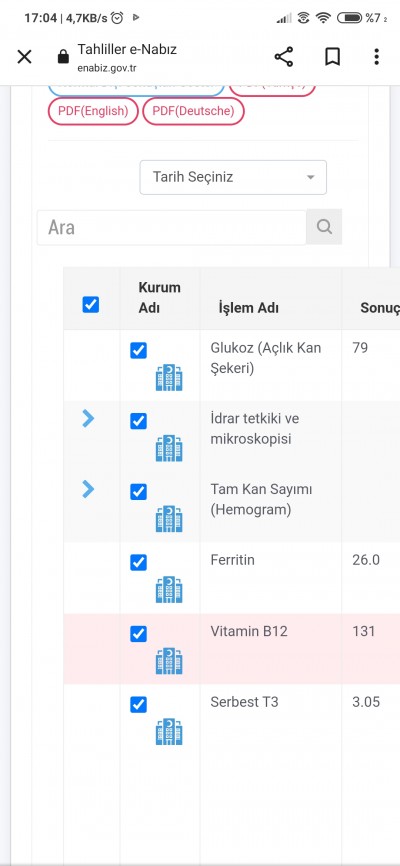Expand the İdrar tetkiki ve mikroskopisi row

click(88, 419)
